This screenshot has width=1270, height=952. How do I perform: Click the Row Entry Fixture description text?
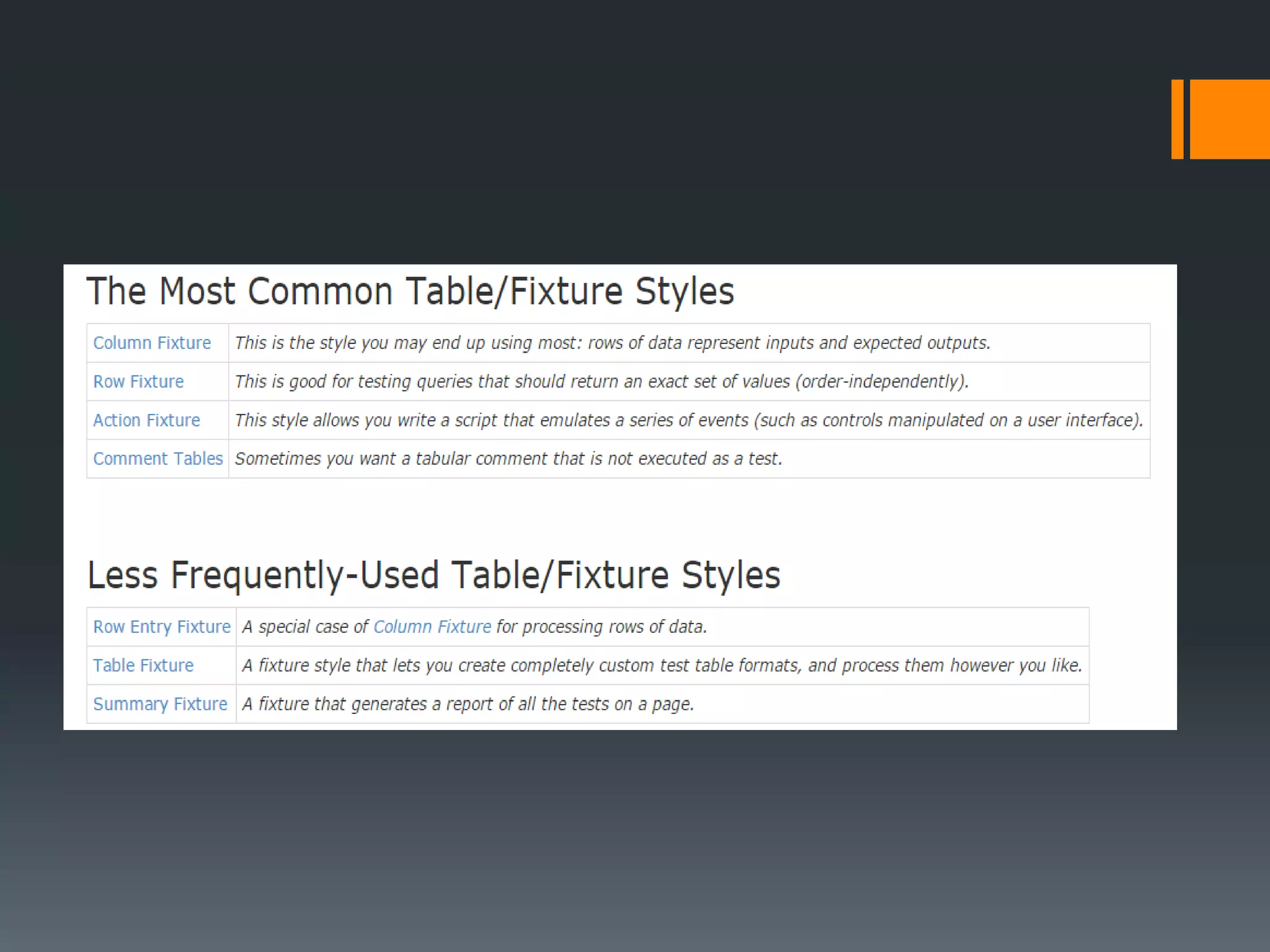coord(602,627)
